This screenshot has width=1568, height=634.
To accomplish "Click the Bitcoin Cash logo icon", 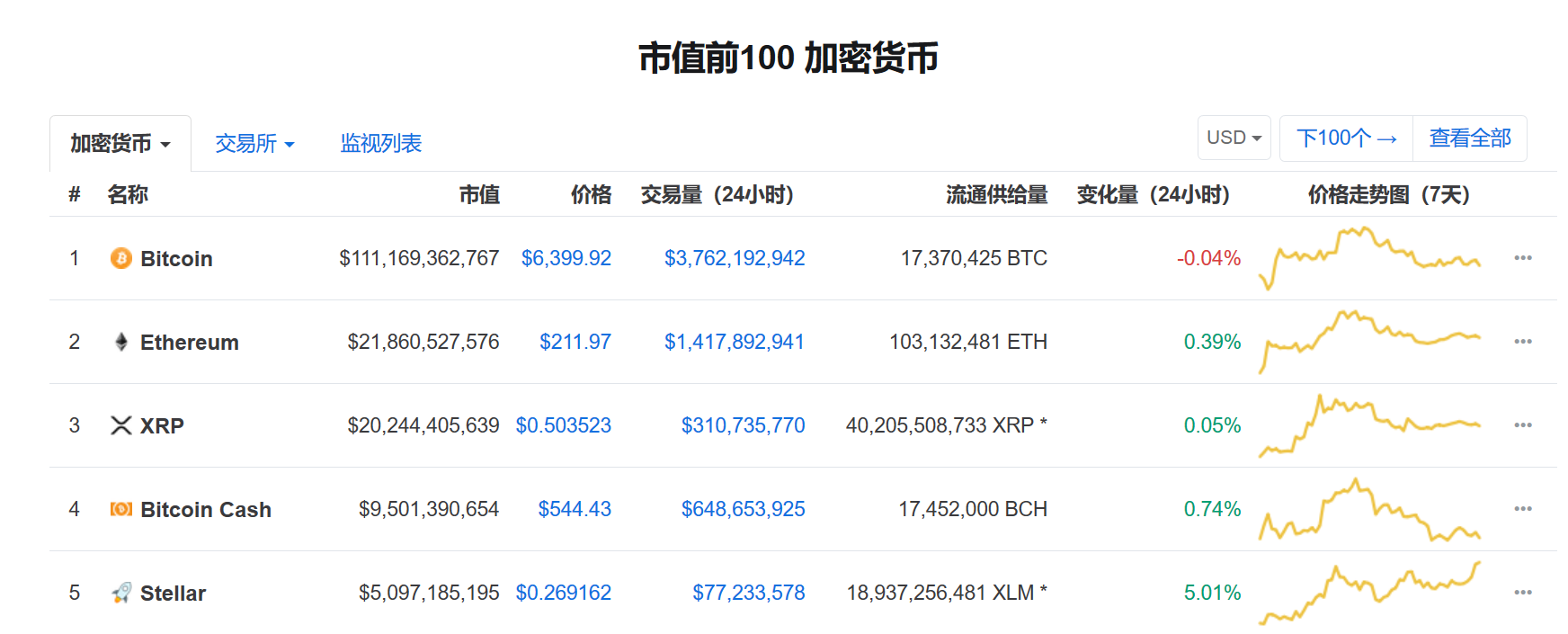I will click(x=120, y=509).
